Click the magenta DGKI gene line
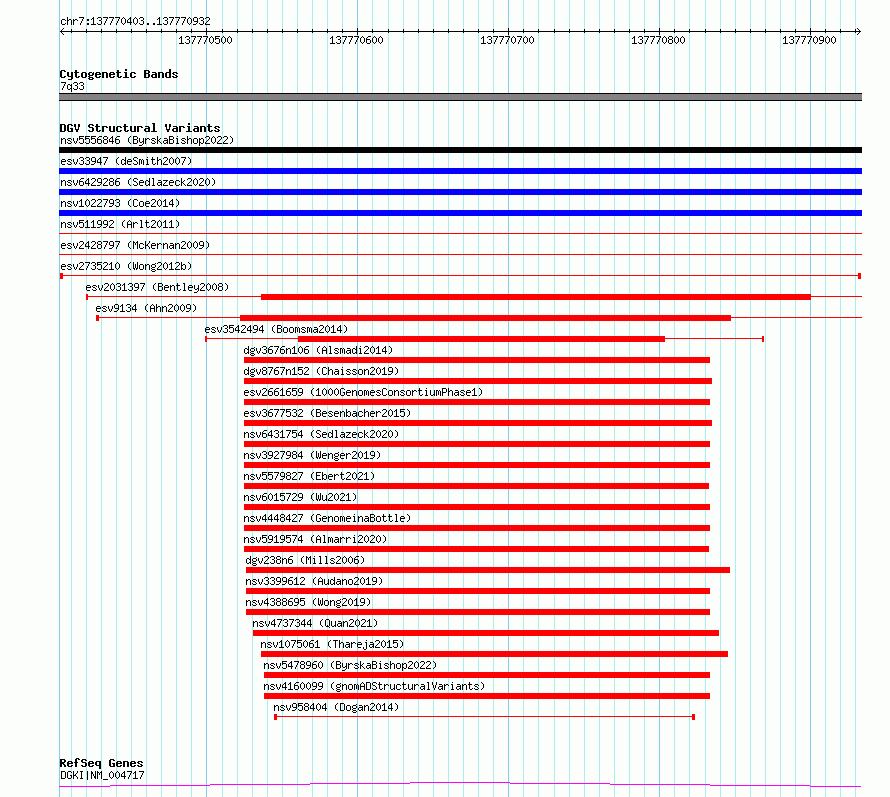Viewport: 890px width, 797px height. tap(460, 785)
